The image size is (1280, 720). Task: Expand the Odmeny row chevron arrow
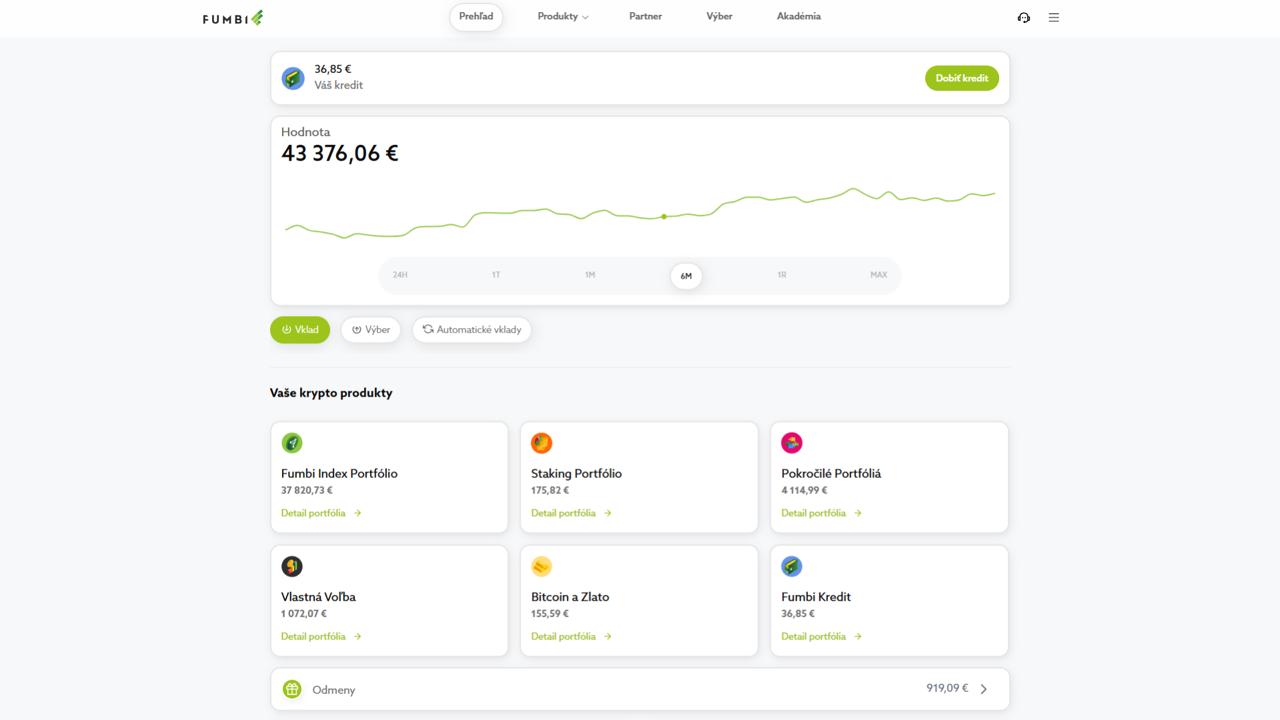984,689
